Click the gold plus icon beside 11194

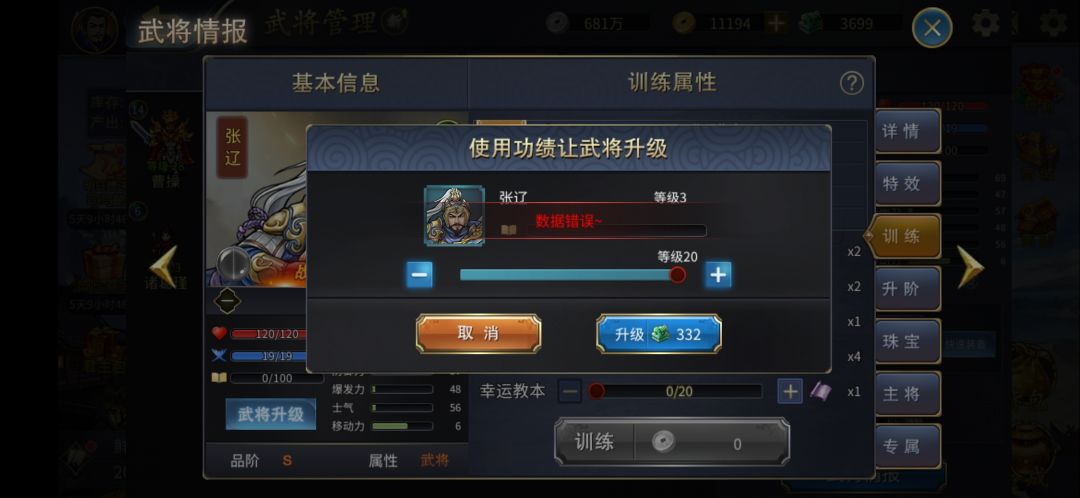(776, 23)
